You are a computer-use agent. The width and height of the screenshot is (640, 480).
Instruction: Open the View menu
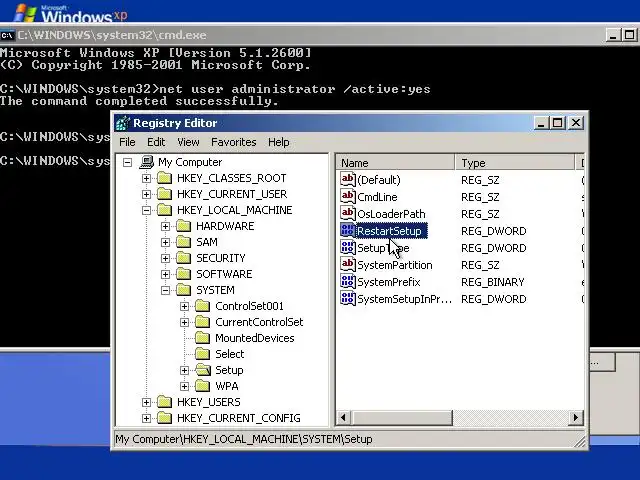[x=188, y=142]
